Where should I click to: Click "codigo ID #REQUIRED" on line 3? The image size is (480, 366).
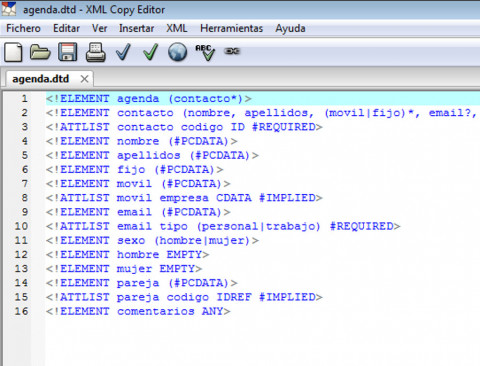tap(248, 127)
